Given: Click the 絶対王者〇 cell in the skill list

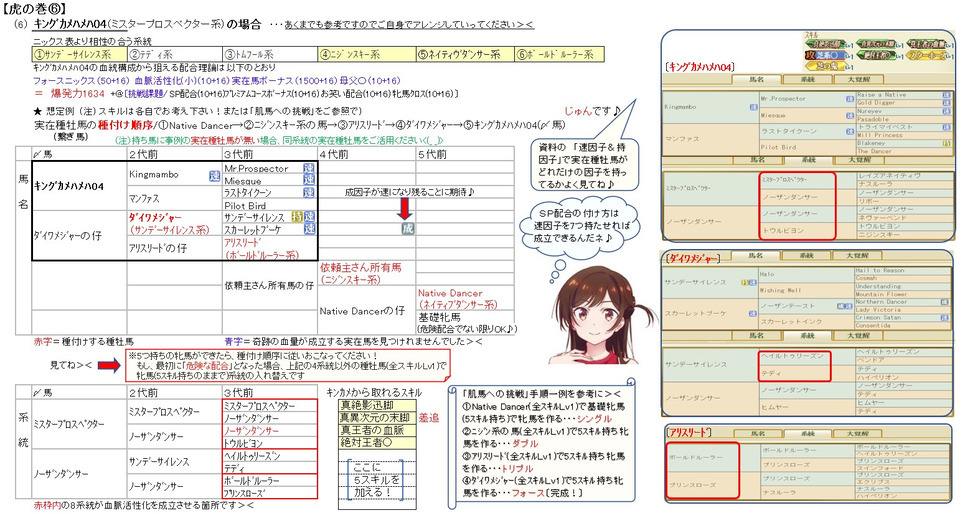Looking at the screenshot, I should 377,442.
